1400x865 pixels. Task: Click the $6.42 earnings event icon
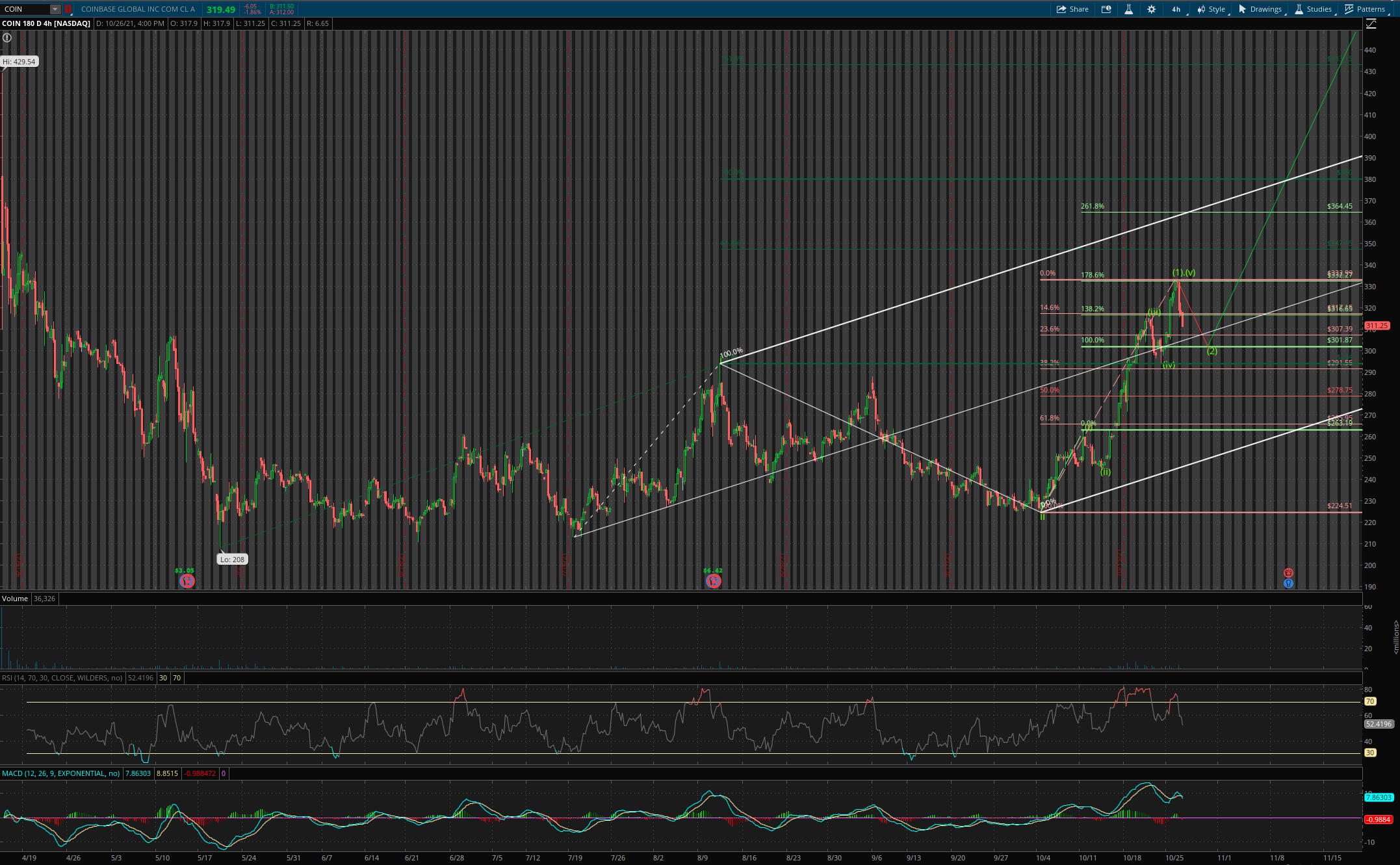(x=713, y=581)
